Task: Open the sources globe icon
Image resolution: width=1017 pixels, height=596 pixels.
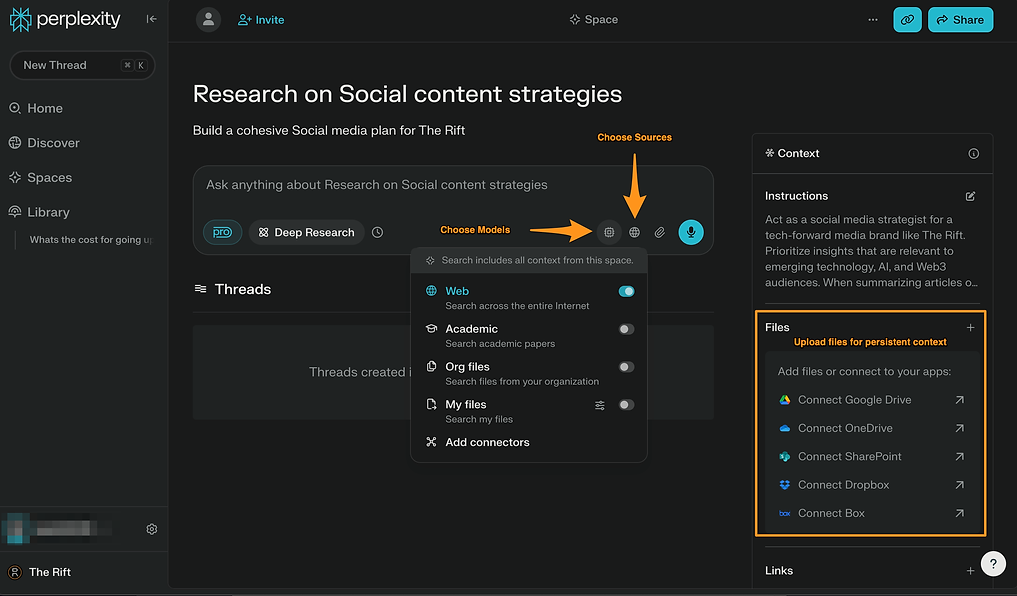Action: [634, 232]
